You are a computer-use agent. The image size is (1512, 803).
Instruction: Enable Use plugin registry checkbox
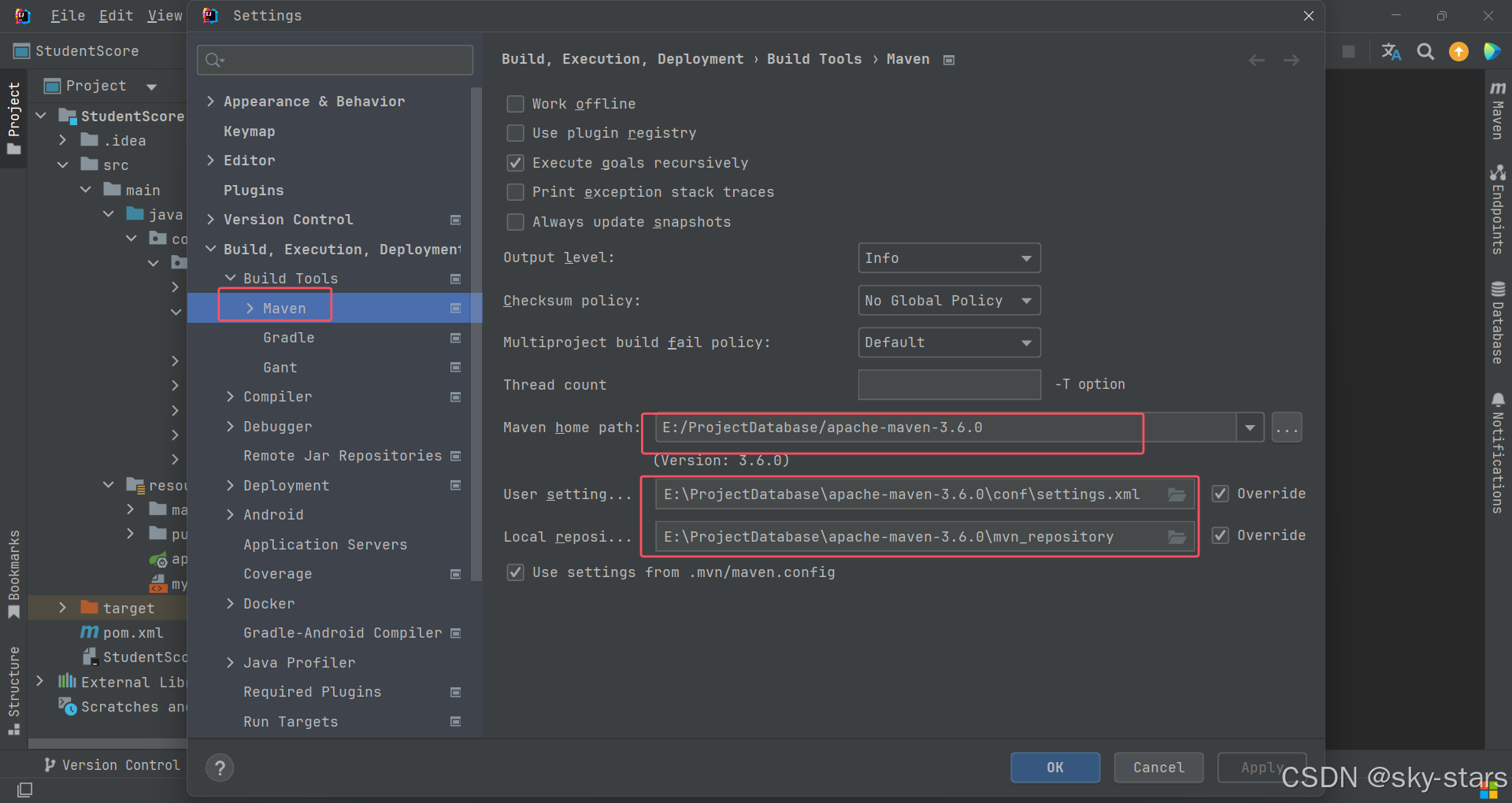pyautogui.click(x=515, y=133)
